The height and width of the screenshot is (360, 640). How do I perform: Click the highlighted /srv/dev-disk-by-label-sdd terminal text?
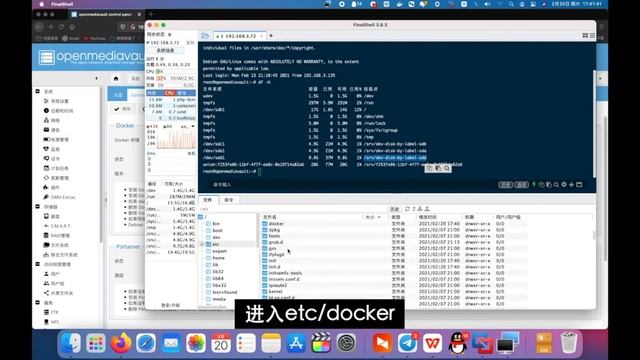(x=395, y=158)
